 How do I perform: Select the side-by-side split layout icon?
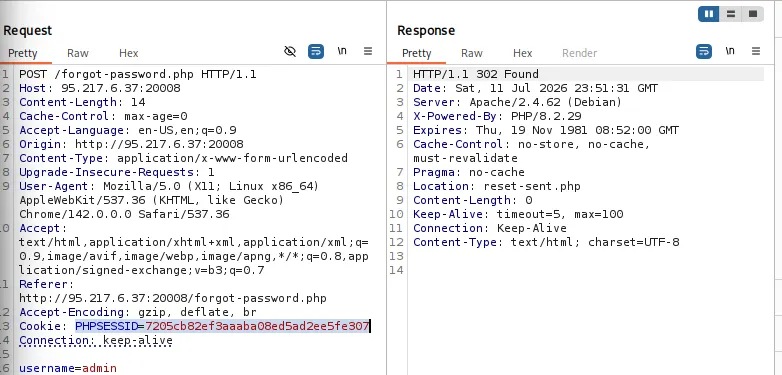pos(709,14)
